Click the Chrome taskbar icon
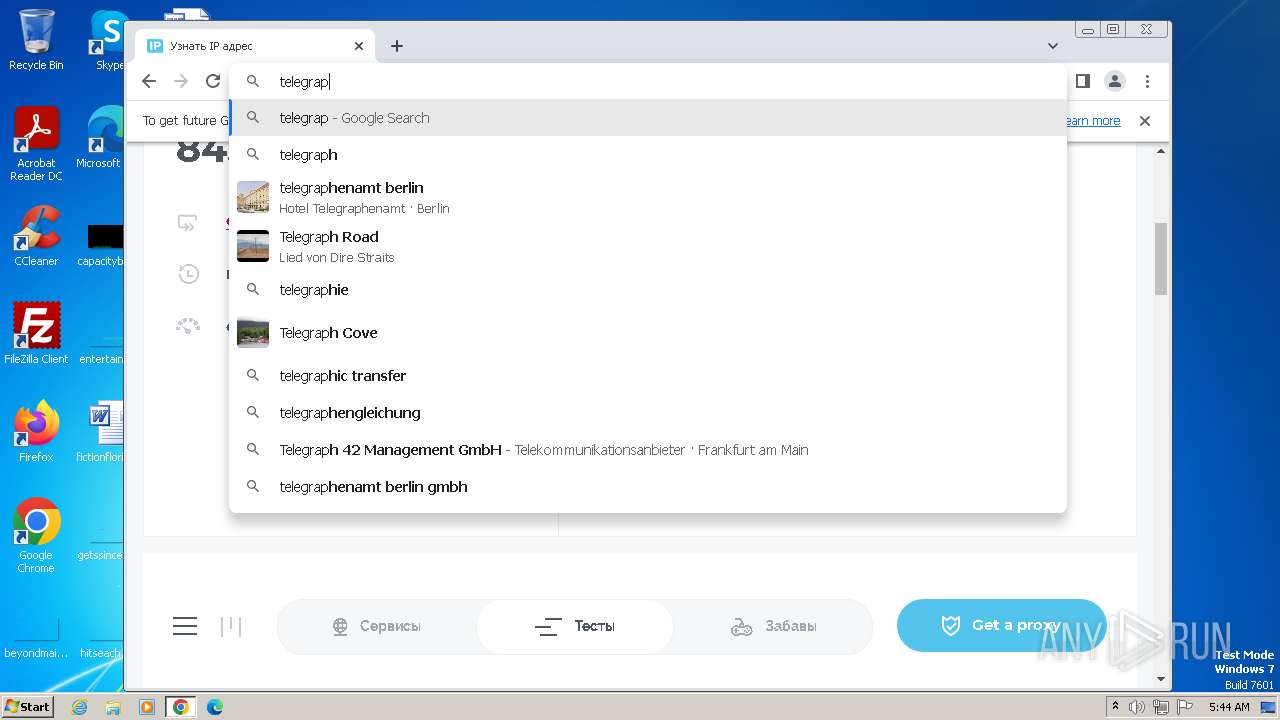Viewport: 1280px width, 720px height. (180, 707)
